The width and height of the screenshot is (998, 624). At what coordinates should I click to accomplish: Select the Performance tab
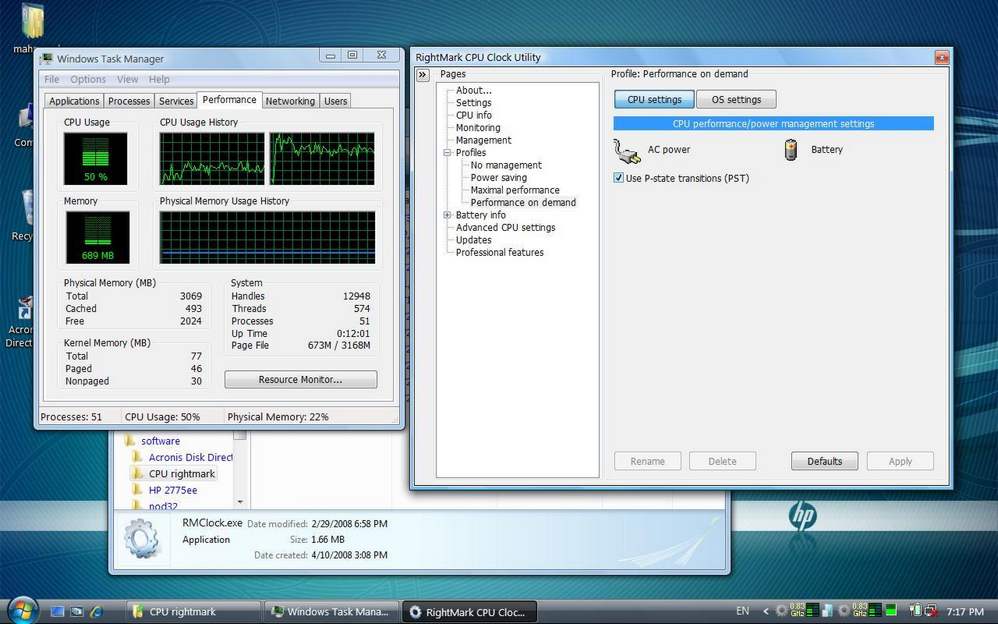tap(229, 100)
